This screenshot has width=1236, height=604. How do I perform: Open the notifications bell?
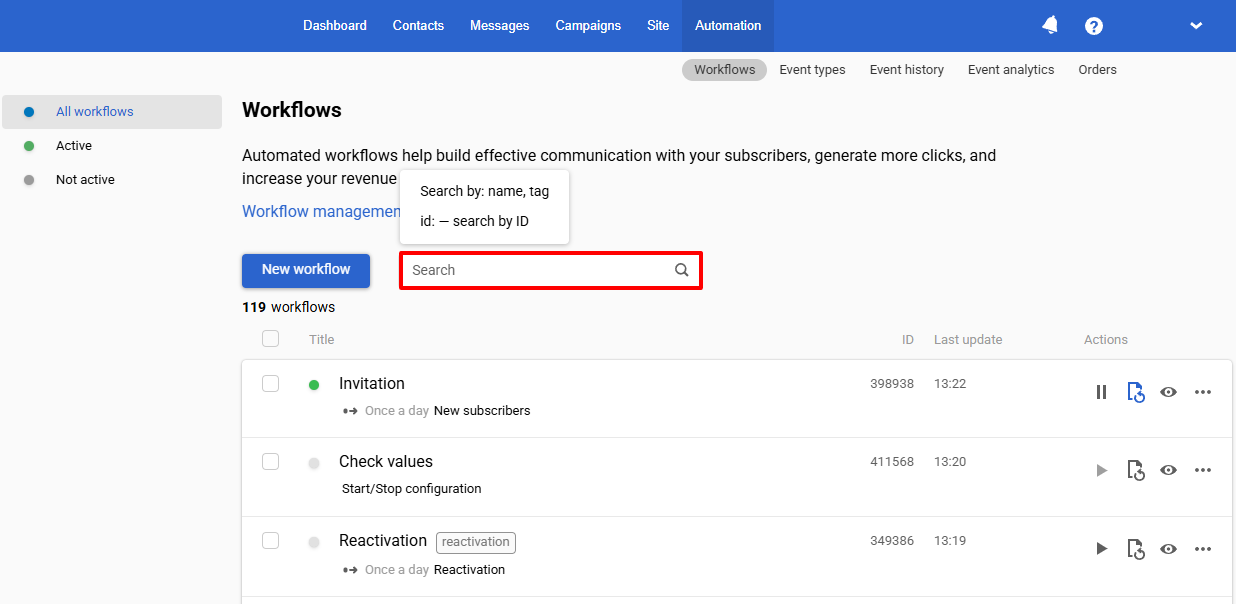pos(1050,25)
